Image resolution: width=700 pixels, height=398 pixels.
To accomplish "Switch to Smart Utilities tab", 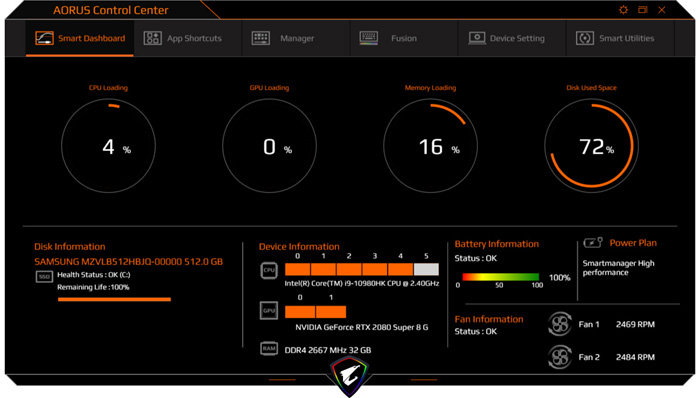I will click(620, 38).
